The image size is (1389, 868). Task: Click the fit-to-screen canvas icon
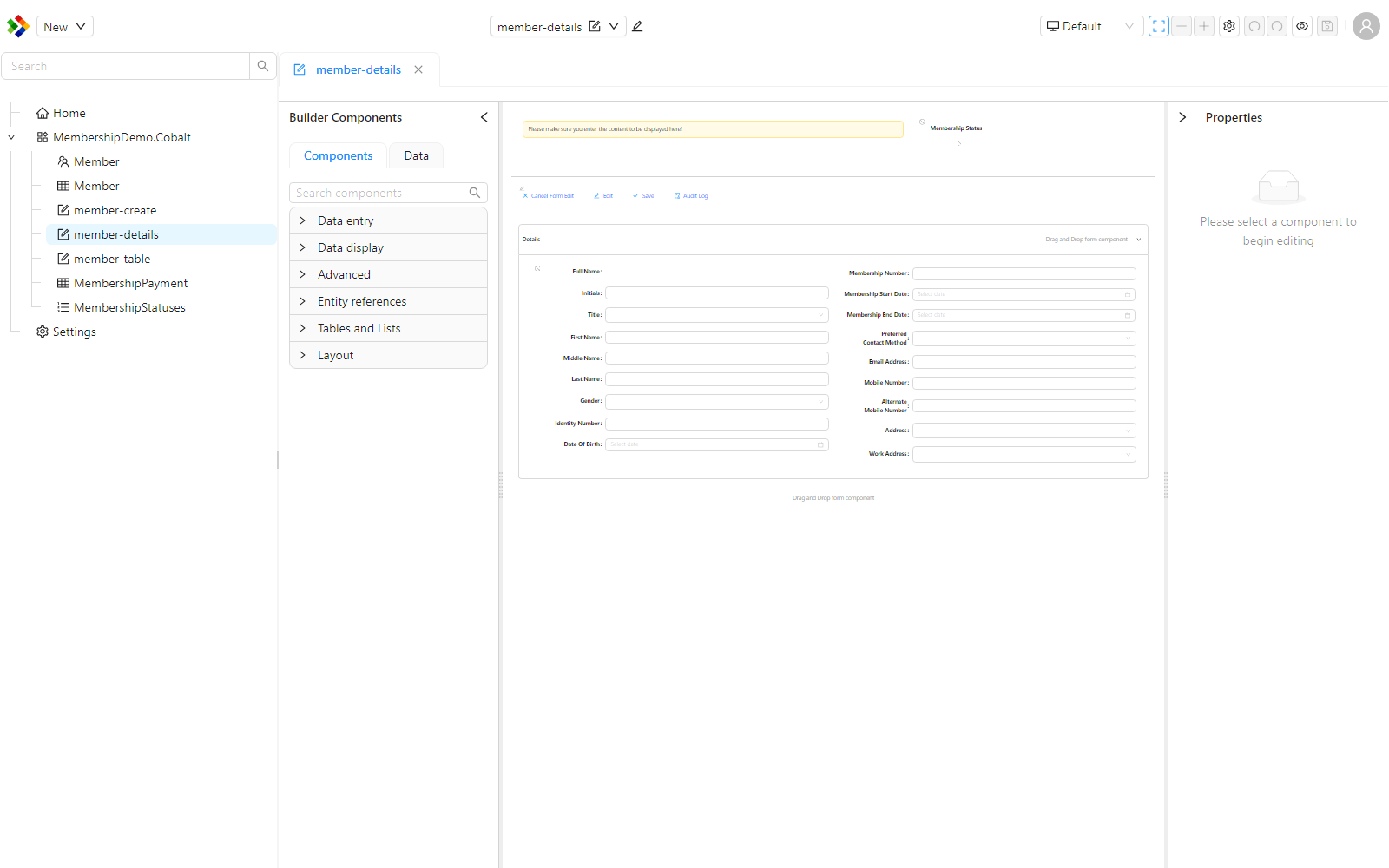tap(1159, 26)
